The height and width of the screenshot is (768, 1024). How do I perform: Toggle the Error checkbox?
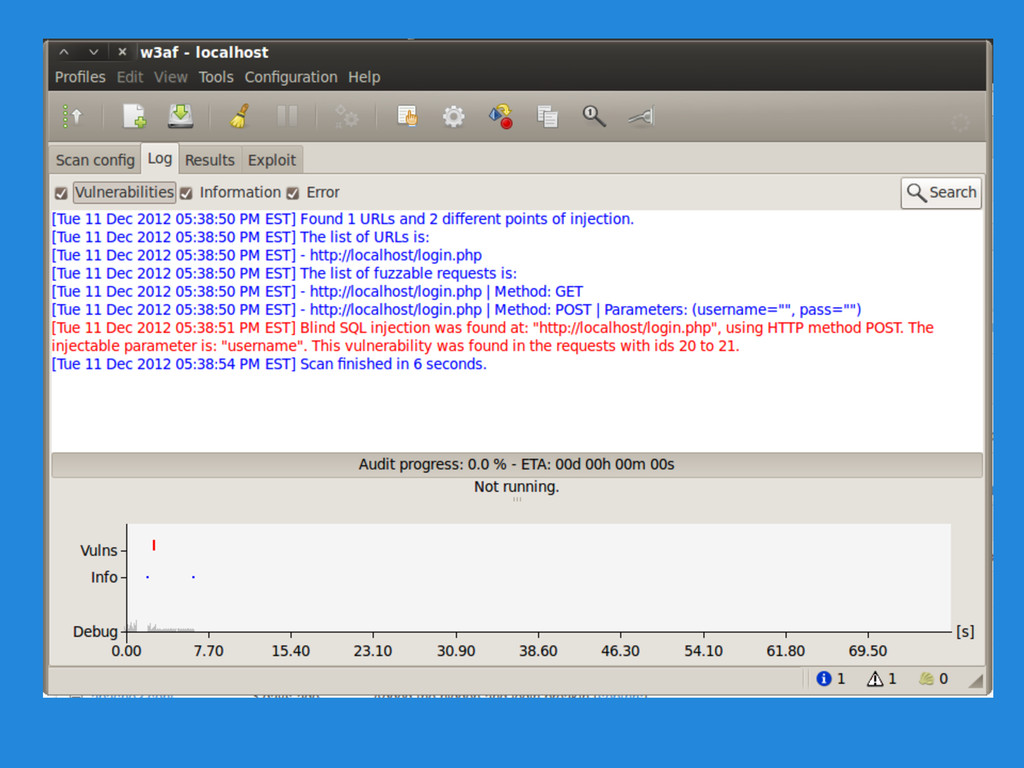click(293, 193)
